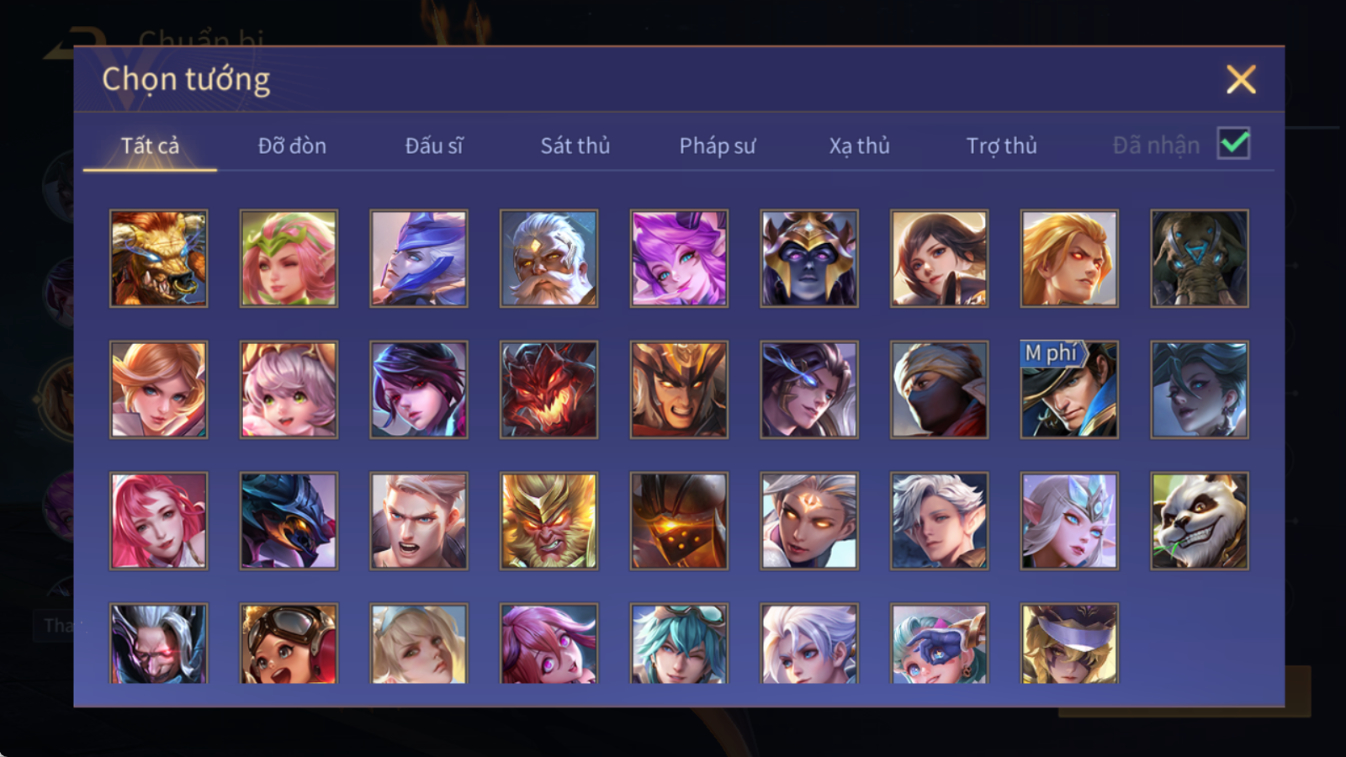Choose the masked ninja hero portrait
Viewport: 1346px width, 757px height.
[939, 389]
